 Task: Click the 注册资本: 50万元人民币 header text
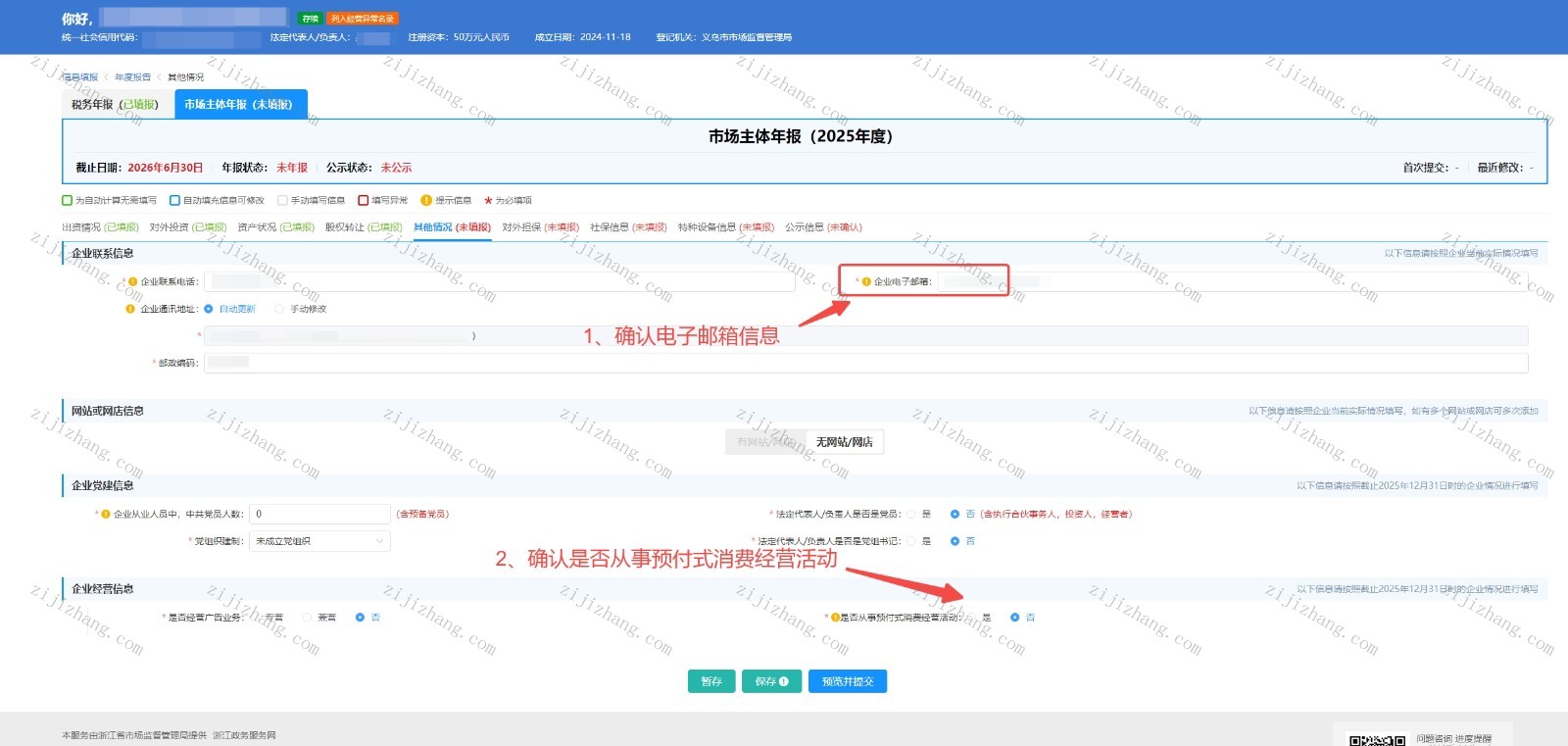pyautogui.click(x=459, y=37)
